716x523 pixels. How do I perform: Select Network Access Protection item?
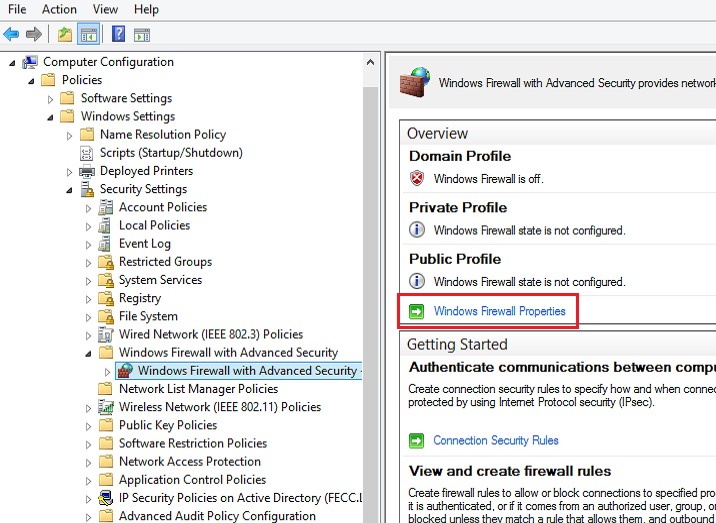click(x=190, y=461)
